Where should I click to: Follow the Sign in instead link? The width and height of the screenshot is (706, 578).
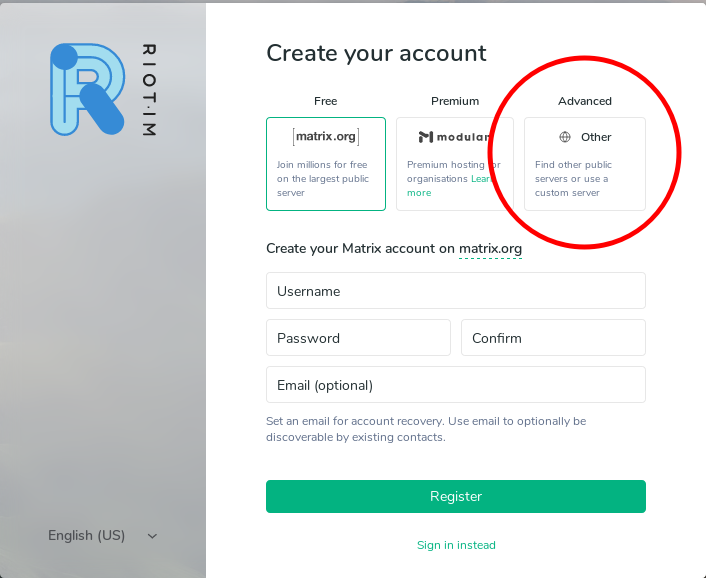point(456,545)
